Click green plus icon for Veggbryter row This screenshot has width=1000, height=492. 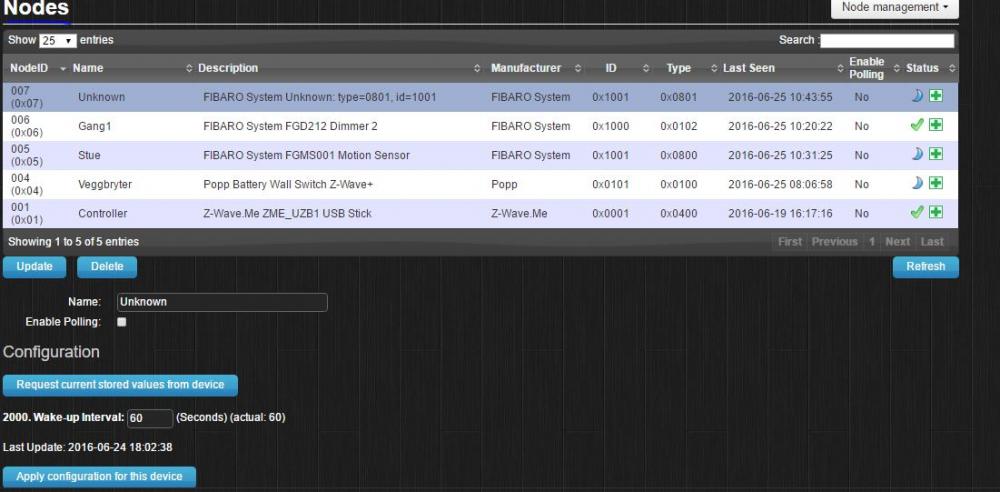(x=936, y=183)
